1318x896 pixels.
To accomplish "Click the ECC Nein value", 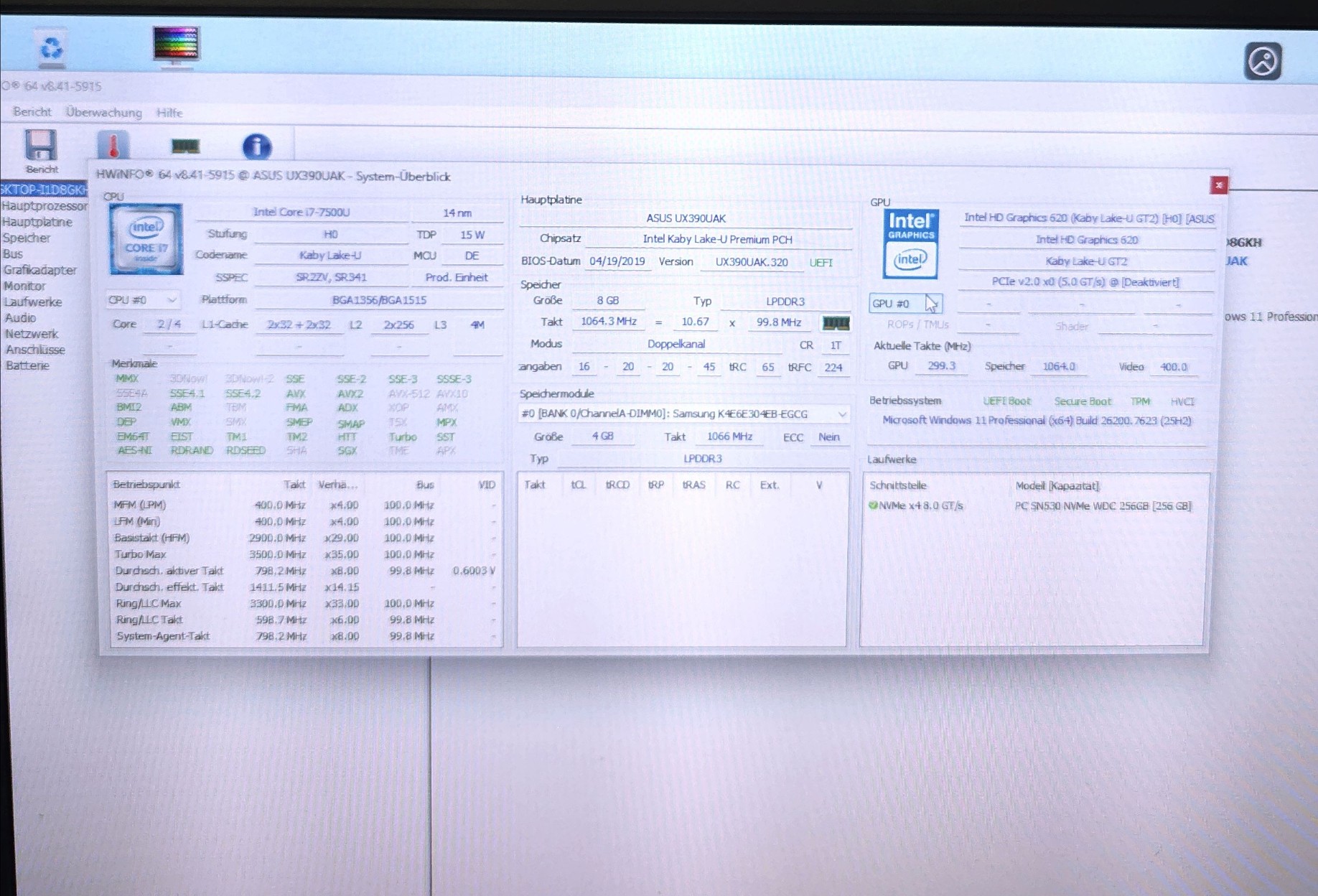I will point(828,437).
